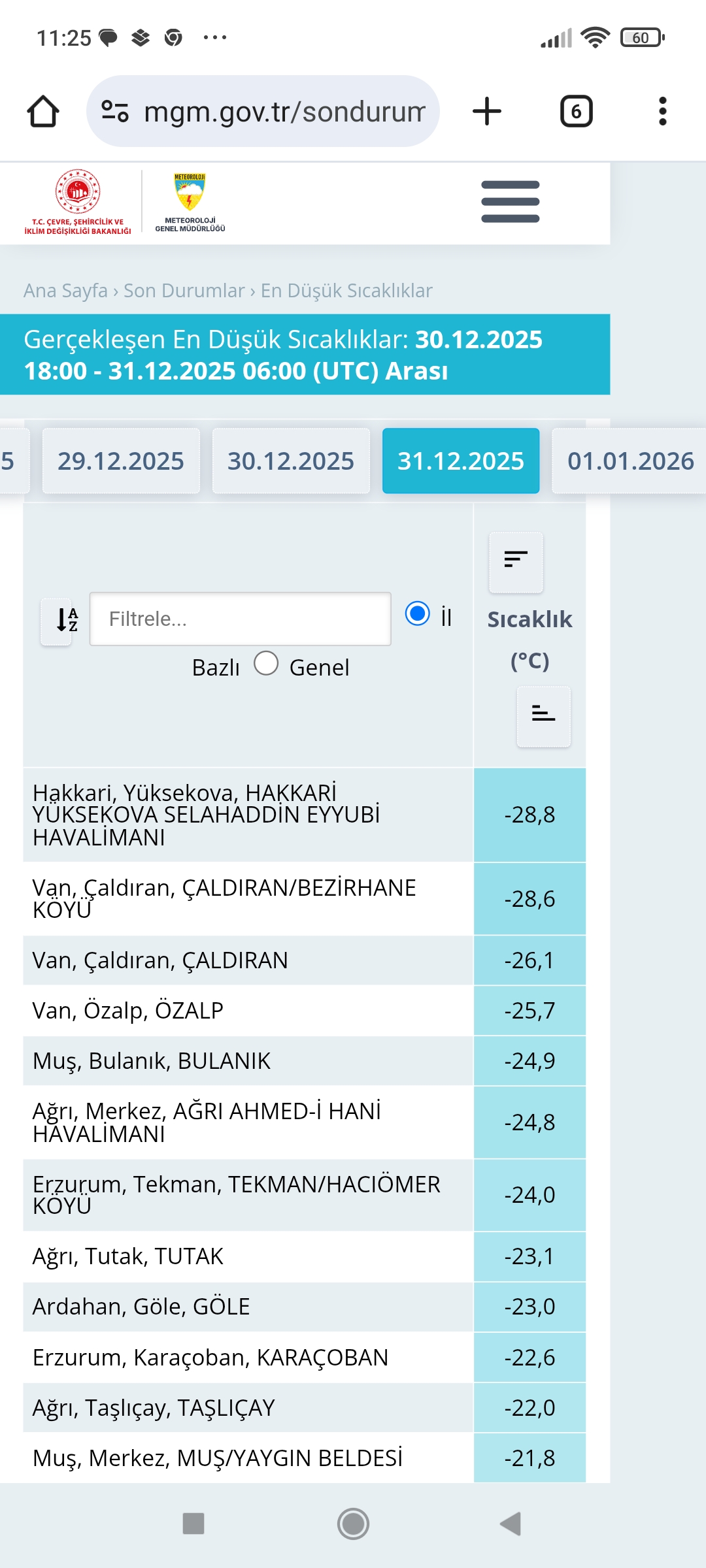Select the 01.01.2026 date tab
Image resolution: width=706 pixels, height=1568 pixels.
pos(629,461)
